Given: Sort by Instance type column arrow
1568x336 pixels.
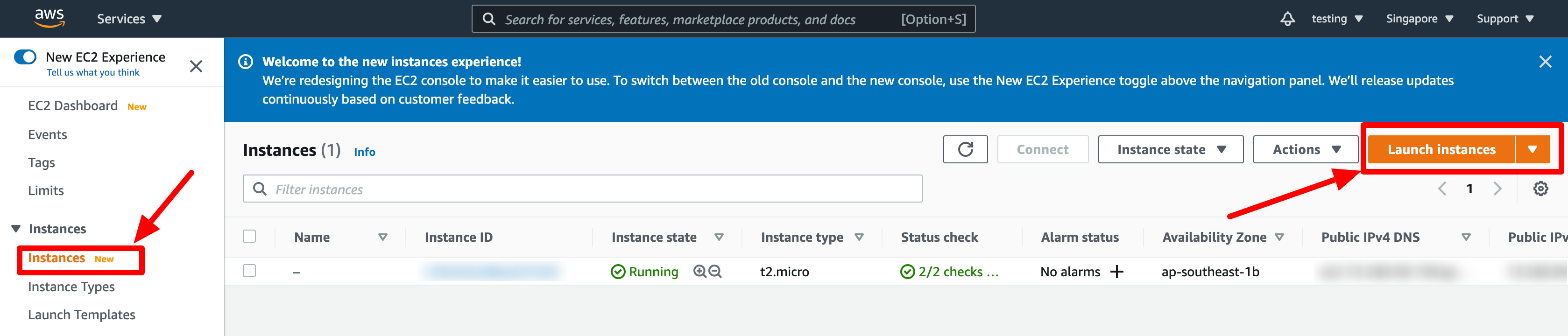Looking at the screenshot, I should pos(859,238).
